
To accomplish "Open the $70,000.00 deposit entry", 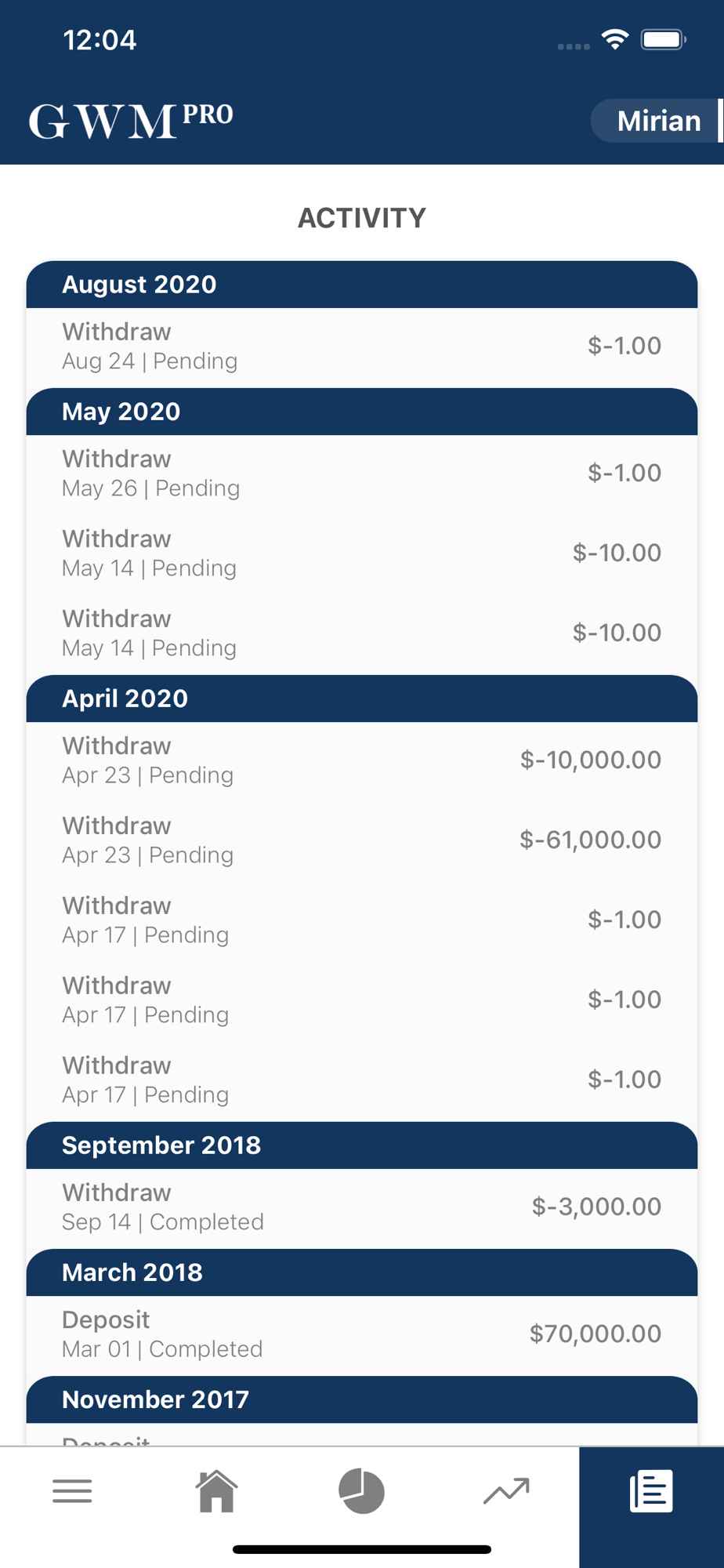I will pos(361,1334).
